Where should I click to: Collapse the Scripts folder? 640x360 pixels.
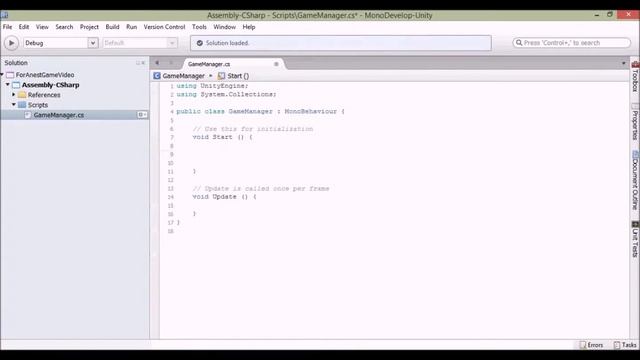coord(13,104)
